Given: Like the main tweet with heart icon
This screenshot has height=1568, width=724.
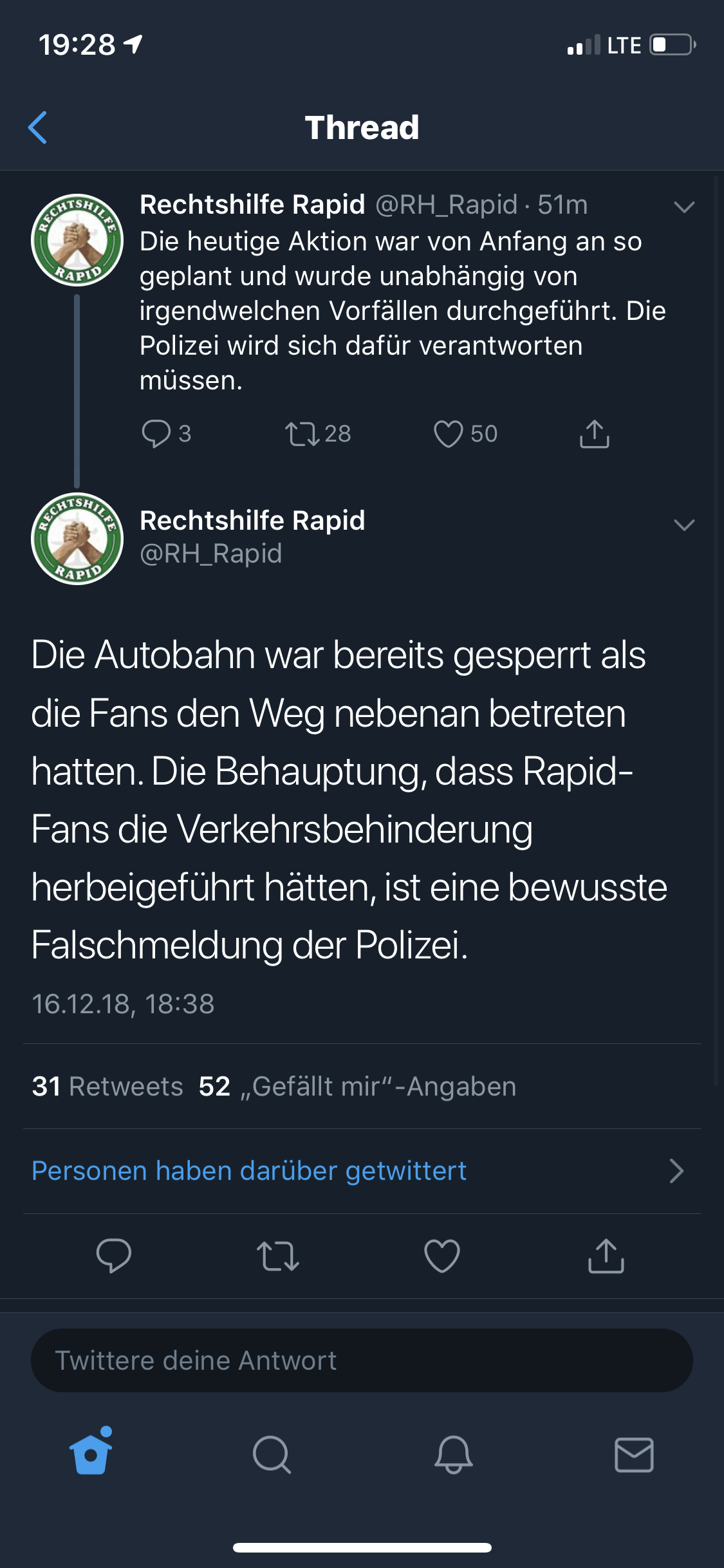Looking at the screenshot, I should coord(442,1256).
